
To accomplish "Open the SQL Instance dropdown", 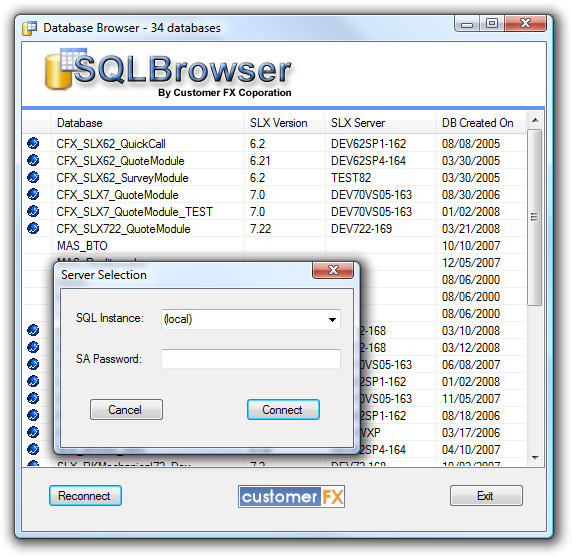I will [x=332, y=320].
